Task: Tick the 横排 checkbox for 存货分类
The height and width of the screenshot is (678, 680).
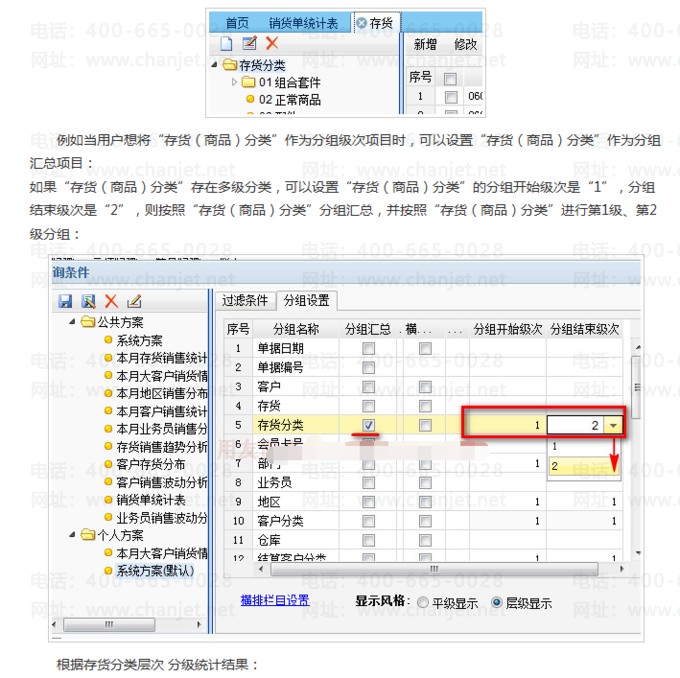Action: [x=425, y=425]
